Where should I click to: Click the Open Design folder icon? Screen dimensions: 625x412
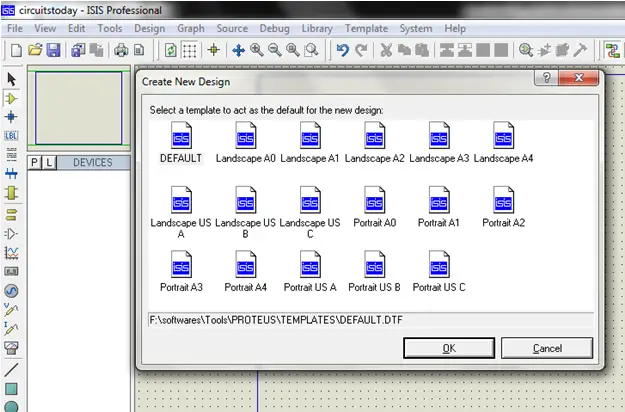click(35, 50)
